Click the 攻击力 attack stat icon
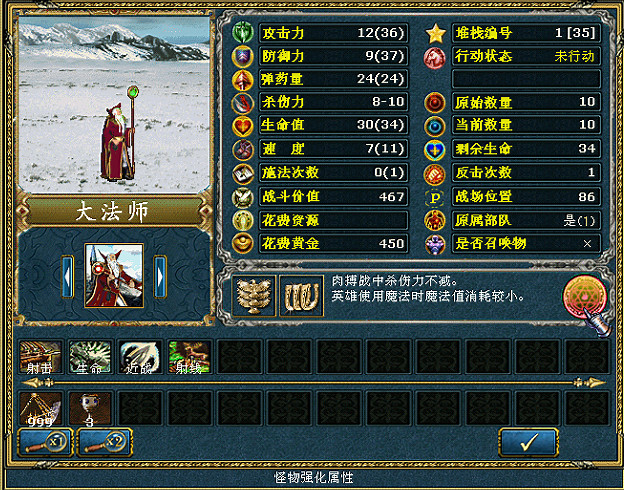The height and width of the screenshot is (490, 624). [x=242, y=33]
